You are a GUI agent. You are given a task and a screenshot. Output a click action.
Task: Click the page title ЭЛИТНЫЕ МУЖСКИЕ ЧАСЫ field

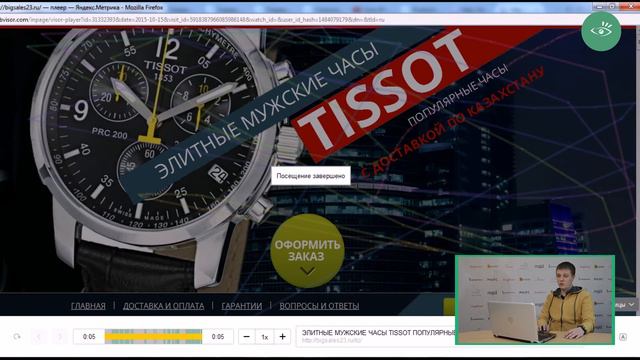[x=378, y=333]
